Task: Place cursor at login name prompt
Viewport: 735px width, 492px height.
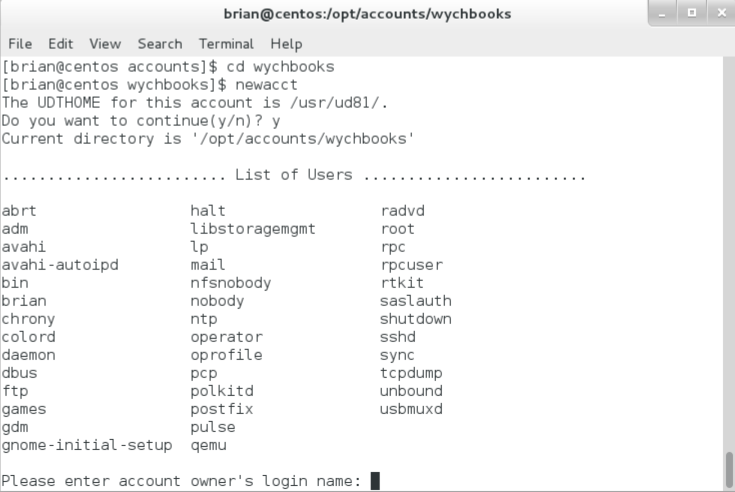Action: [375, 481]
